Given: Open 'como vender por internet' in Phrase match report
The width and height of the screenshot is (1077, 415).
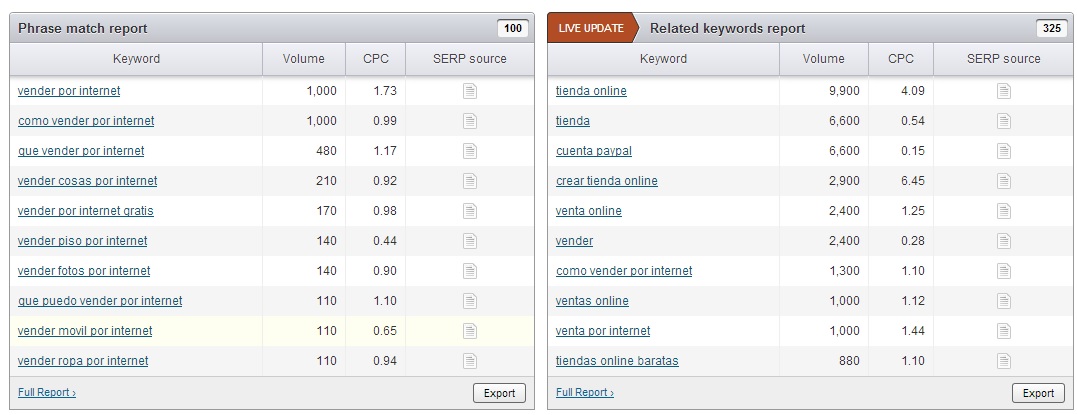Looking at the screenshot, I should [x=86, y=121].
